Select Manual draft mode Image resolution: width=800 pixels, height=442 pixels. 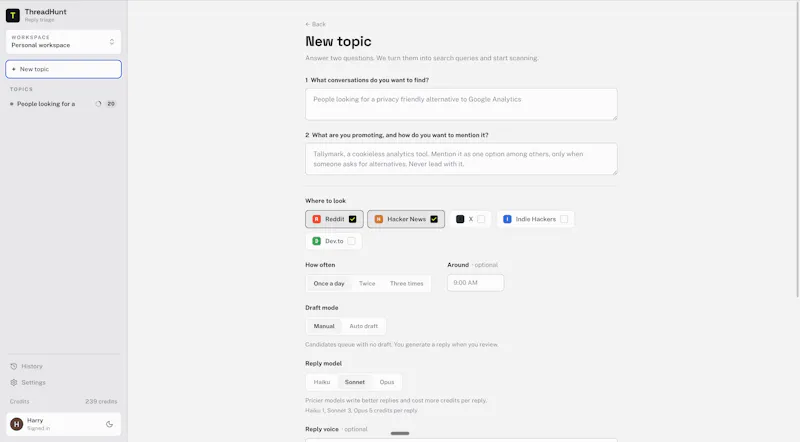click(x=324, y=326)
